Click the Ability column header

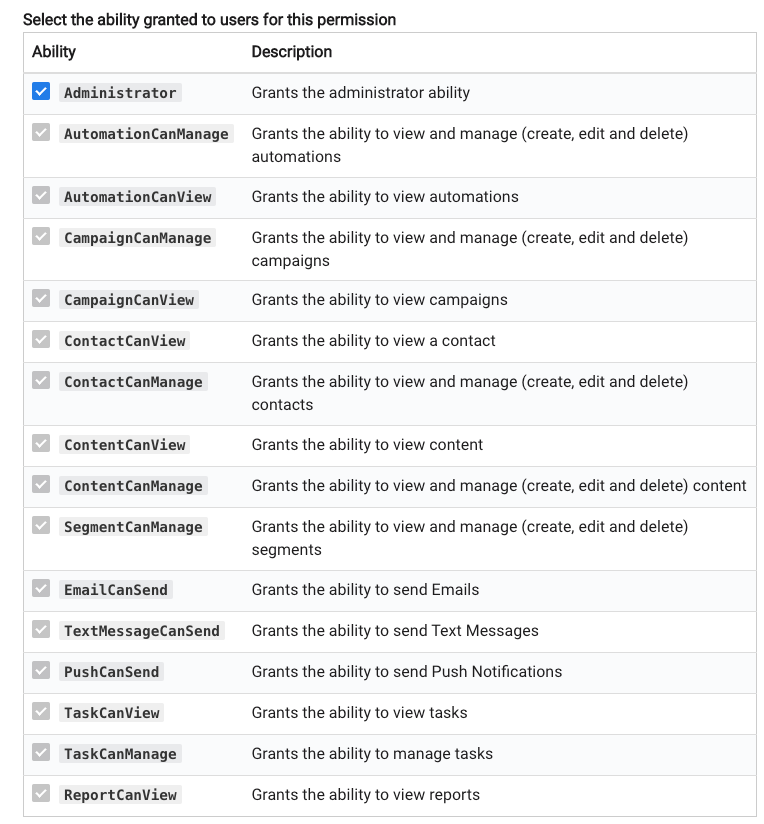[54, 52]
